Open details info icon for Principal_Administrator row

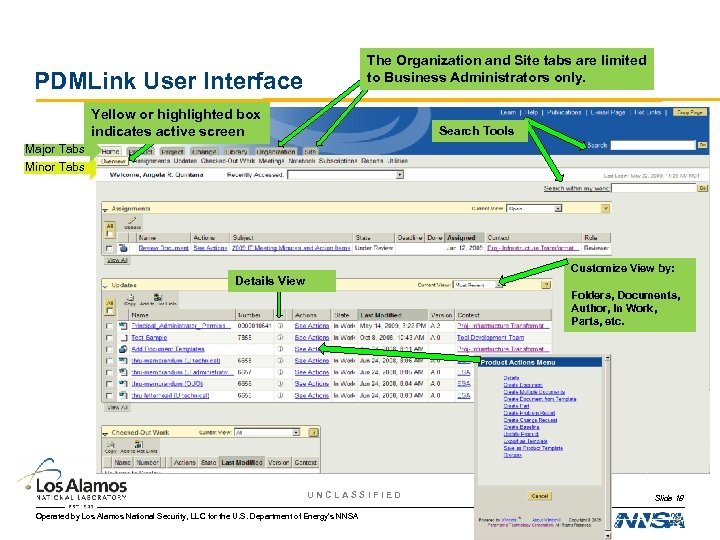click(x=280, y=326)
